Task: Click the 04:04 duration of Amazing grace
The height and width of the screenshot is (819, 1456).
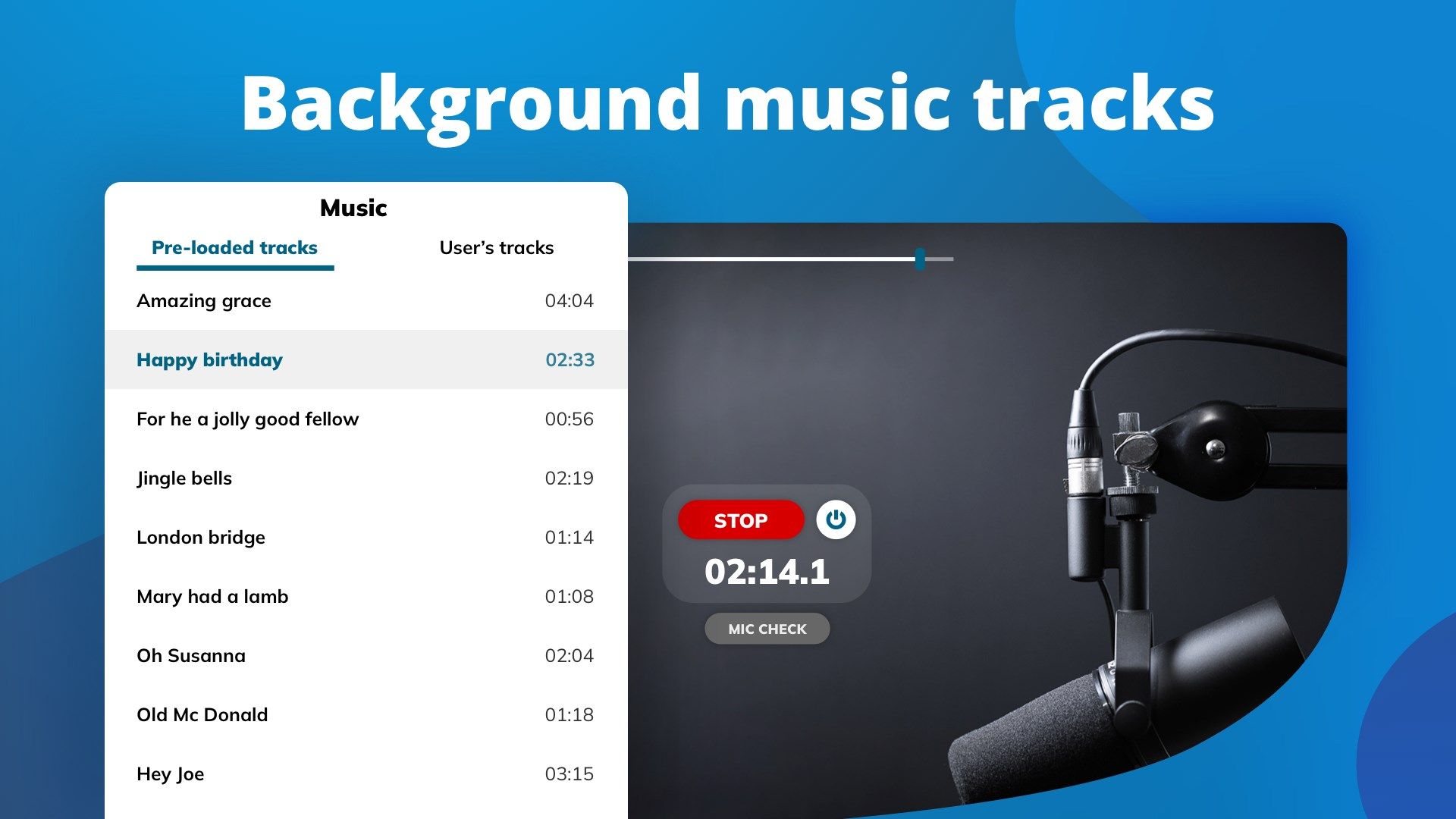Action: [x=570, y=301]
